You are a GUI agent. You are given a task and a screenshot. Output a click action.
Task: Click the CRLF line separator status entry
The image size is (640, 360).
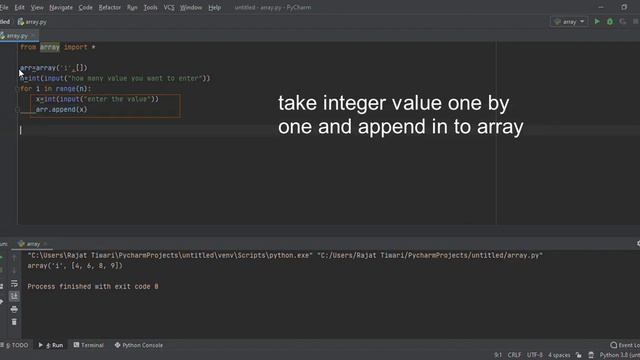514,355
